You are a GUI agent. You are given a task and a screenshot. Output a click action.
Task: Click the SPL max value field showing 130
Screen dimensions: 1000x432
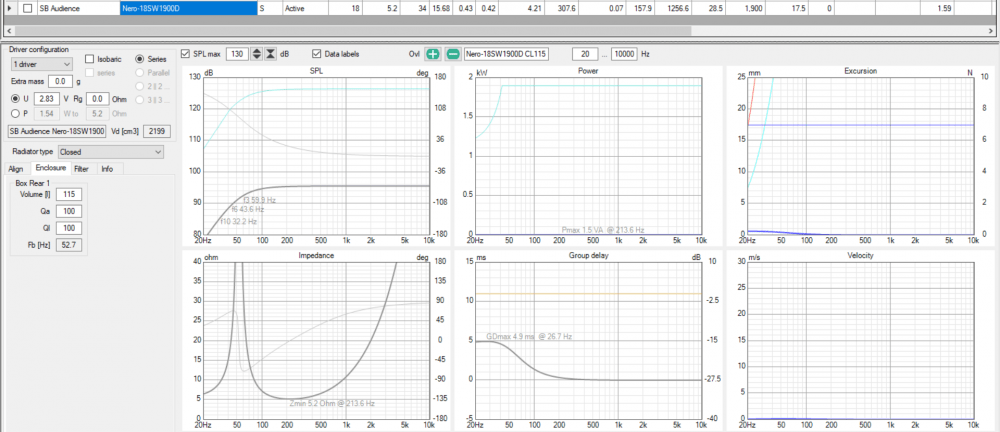click(x=238, y=54)
